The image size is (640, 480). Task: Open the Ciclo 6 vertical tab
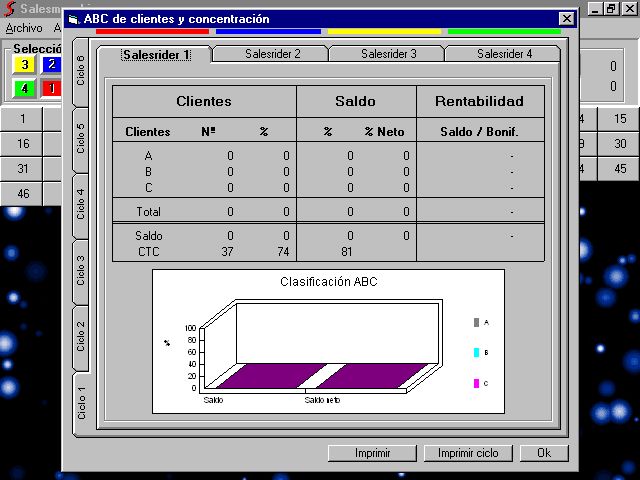81,70
